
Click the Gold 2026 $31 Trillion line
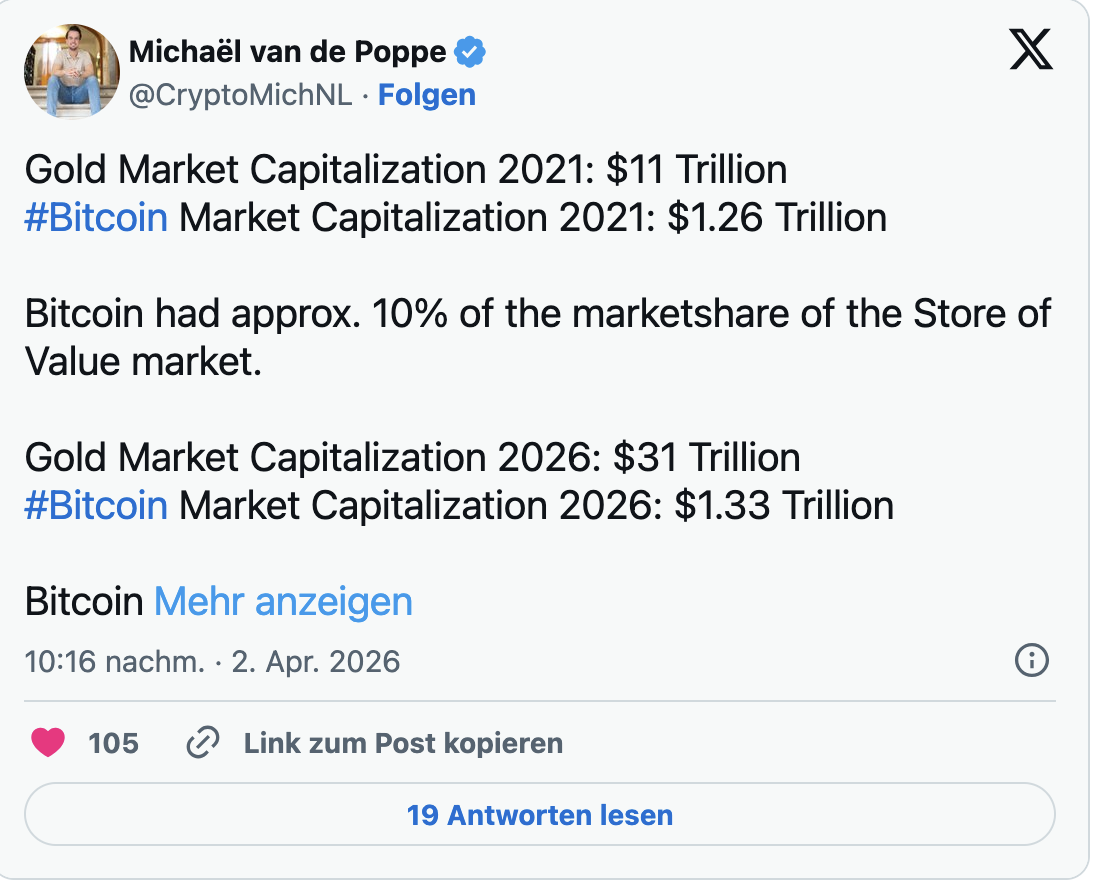pyautogui.click(x=412, y=457)
